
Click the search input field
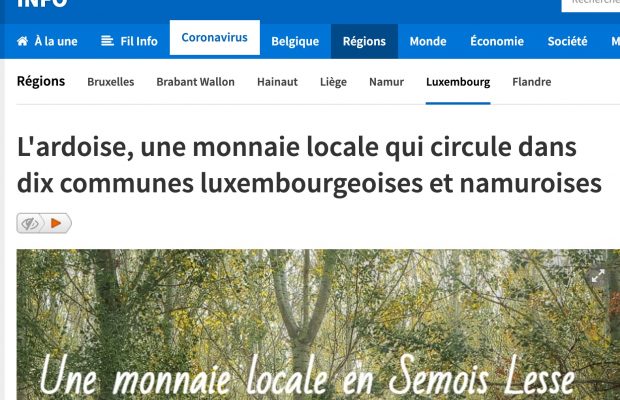click(591, 5)
